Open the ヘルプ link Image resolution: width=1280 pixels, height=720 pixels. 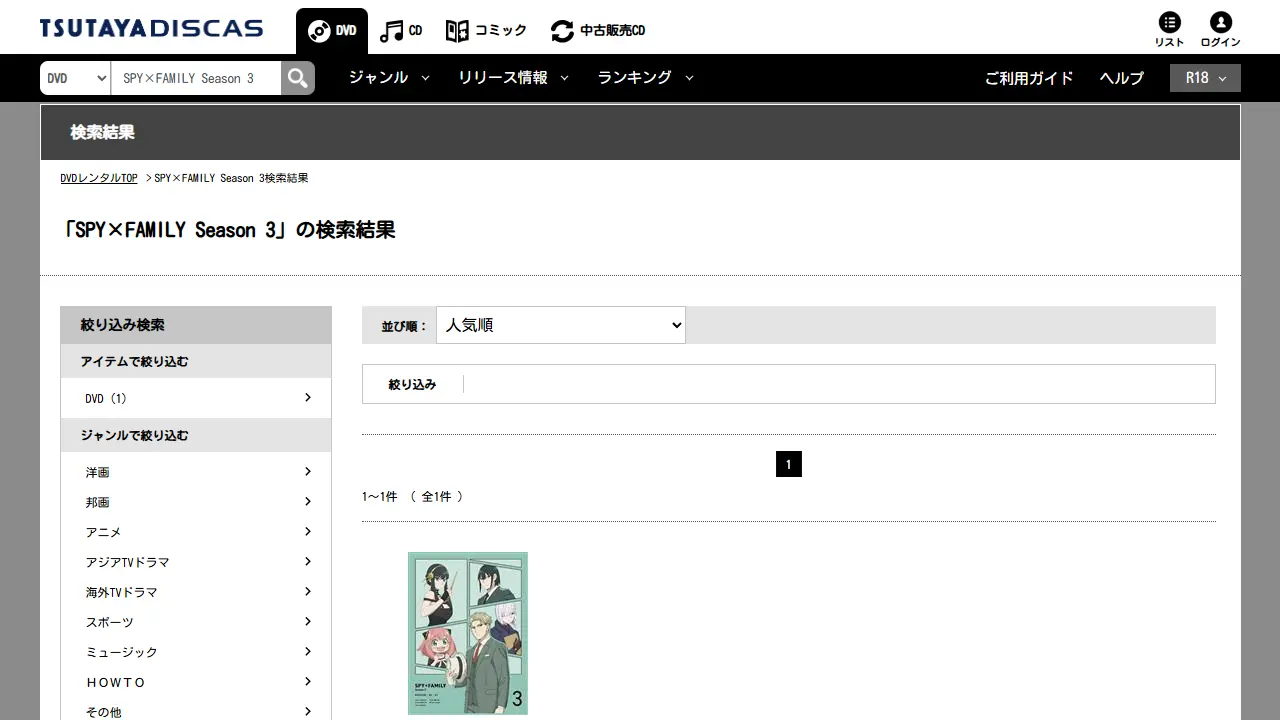1121,78
